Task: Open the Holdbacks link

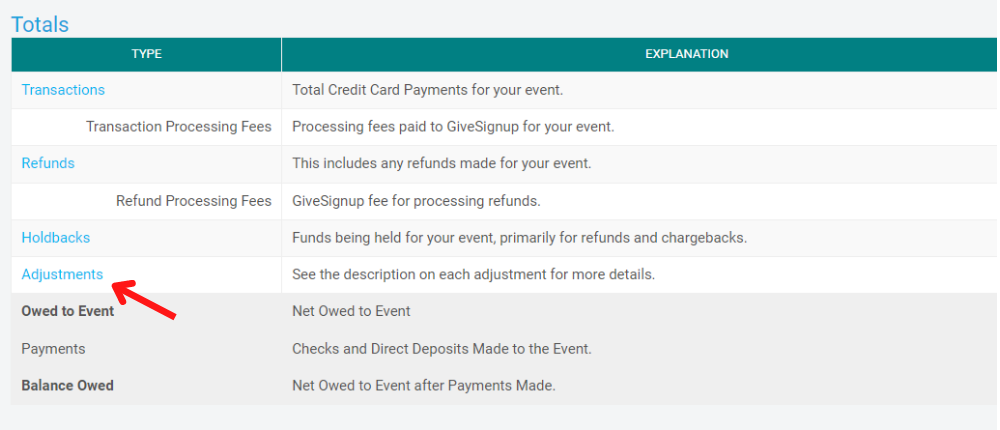Action: [x=55, y=237]
